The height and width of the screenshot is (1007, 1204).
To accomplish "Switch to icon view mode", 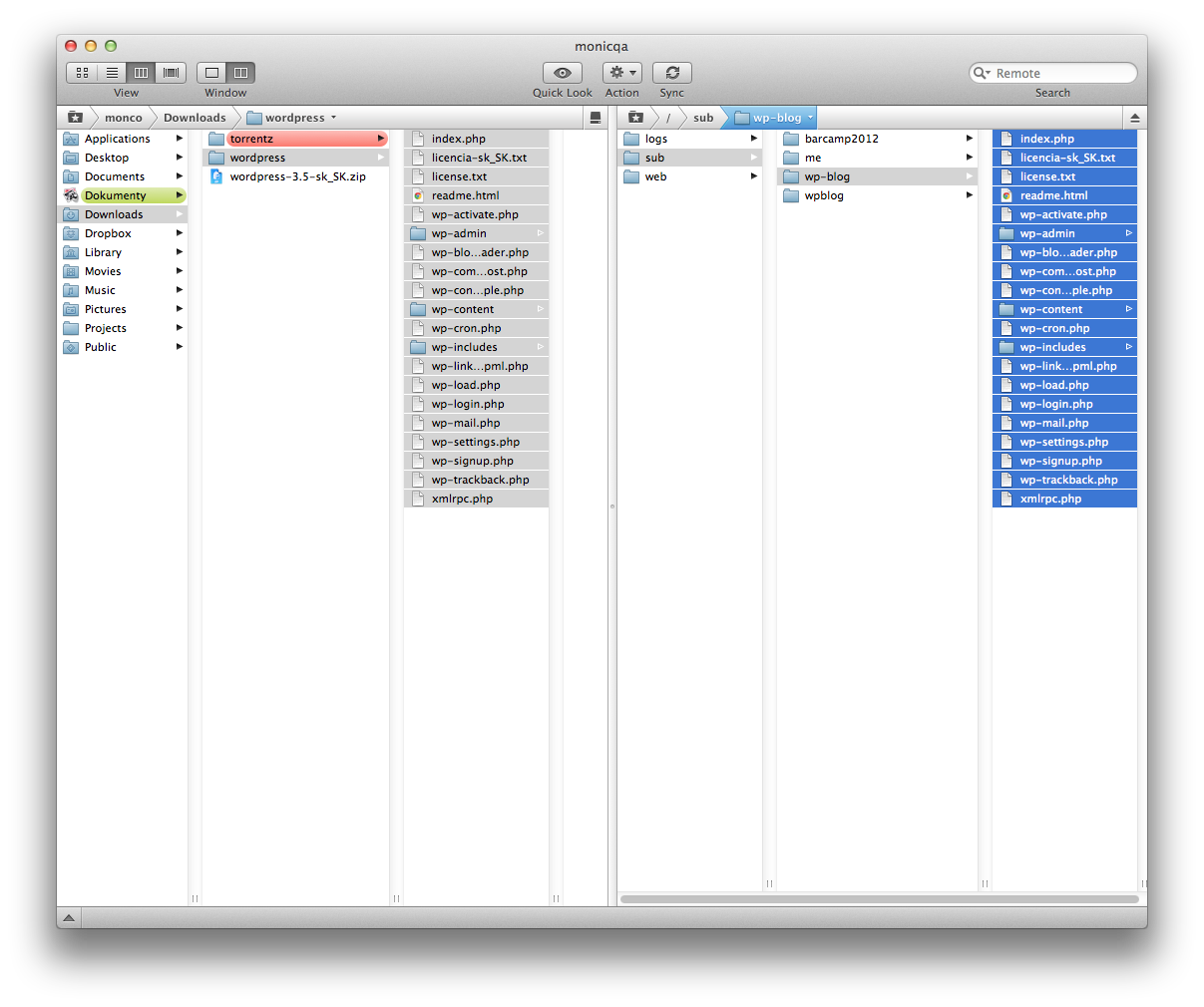I will 82,73.
